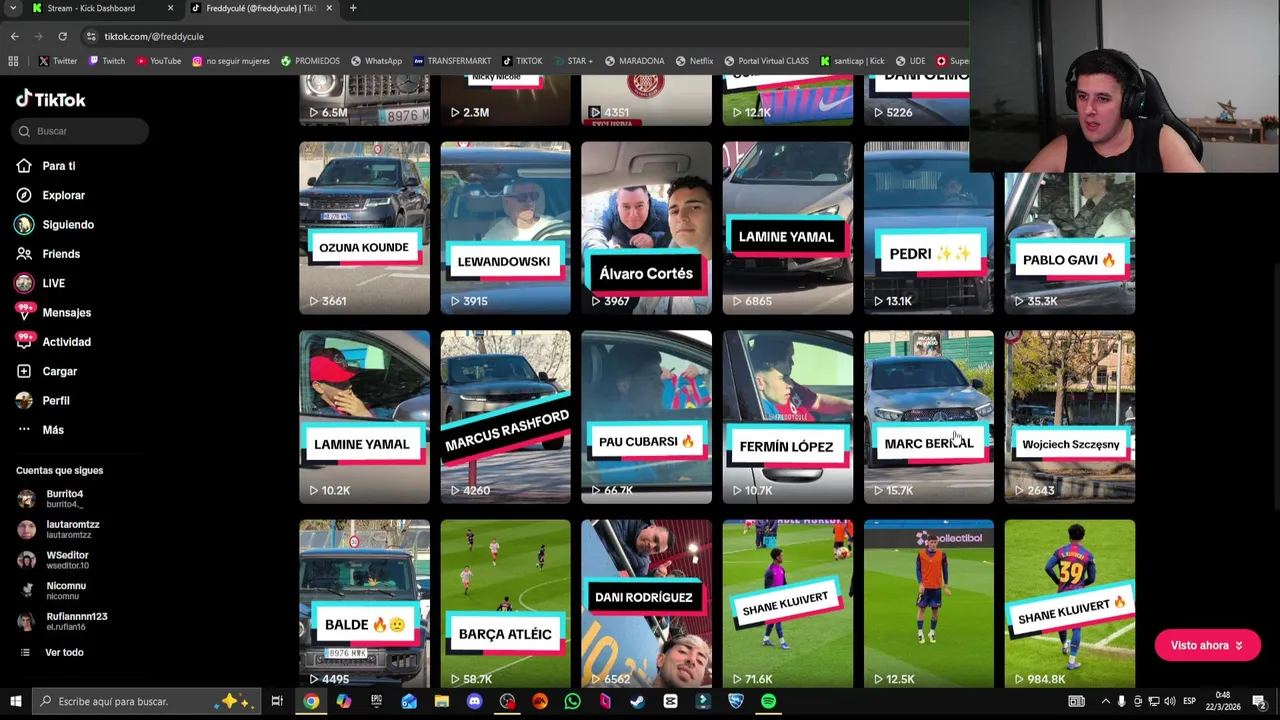Screen dimensions: 1280x720
Task: Click the Windows taskbar search box
Action: [146, 701]
